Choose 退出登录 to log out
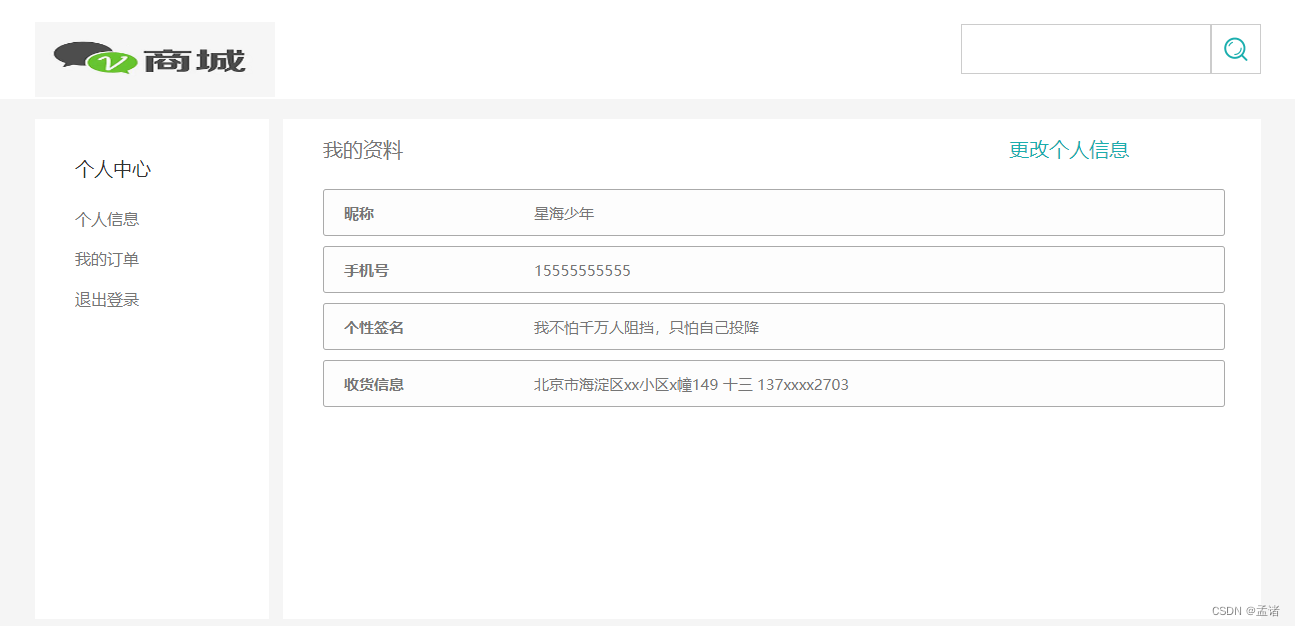The width and height of the screenshot is (1295, 626). pyautogui.click(x=107, y=300)
